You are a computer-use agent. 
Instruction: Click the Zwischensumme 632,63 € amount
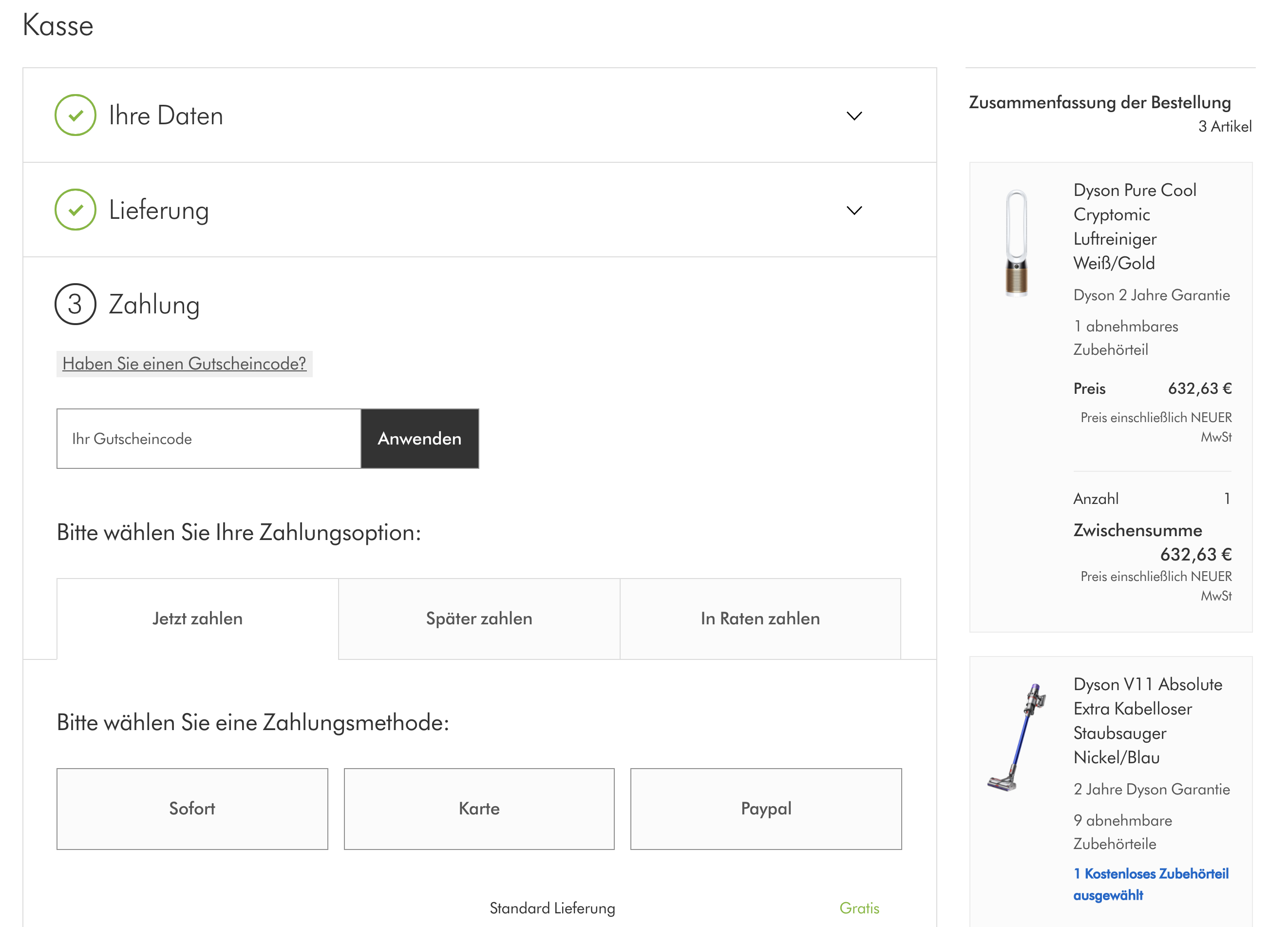pyautogui.click(x=1196, y=555)
